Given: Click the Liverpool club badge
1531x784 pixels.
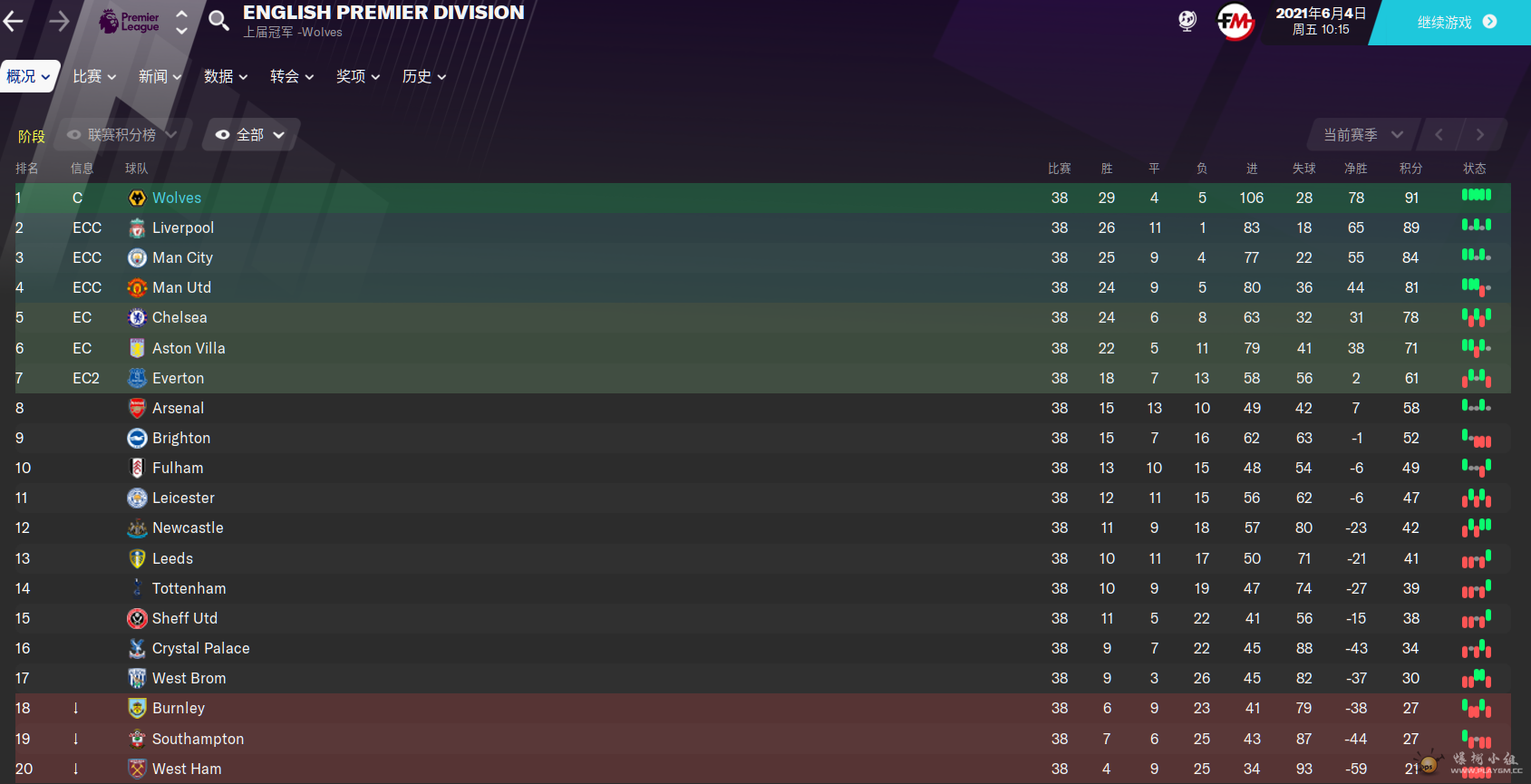Looking at the screenshot, I should coord(137,227).
